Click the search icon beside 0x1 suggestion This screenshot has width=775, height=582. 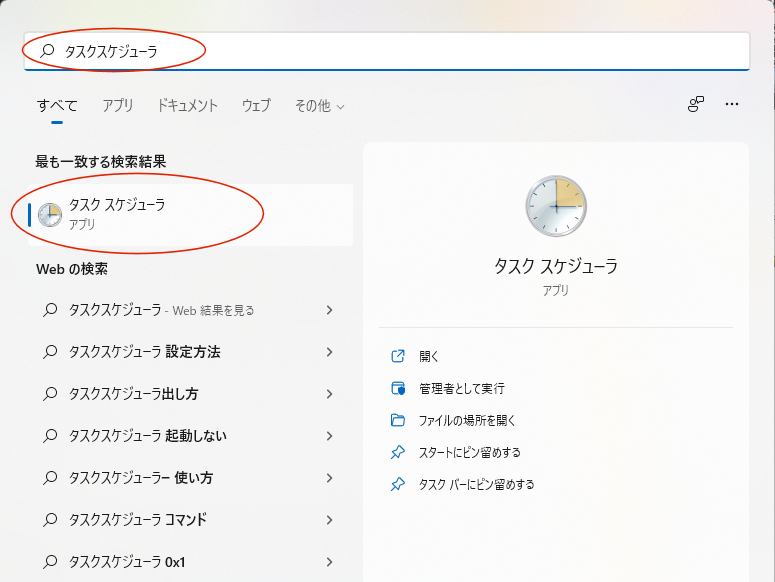50,562
